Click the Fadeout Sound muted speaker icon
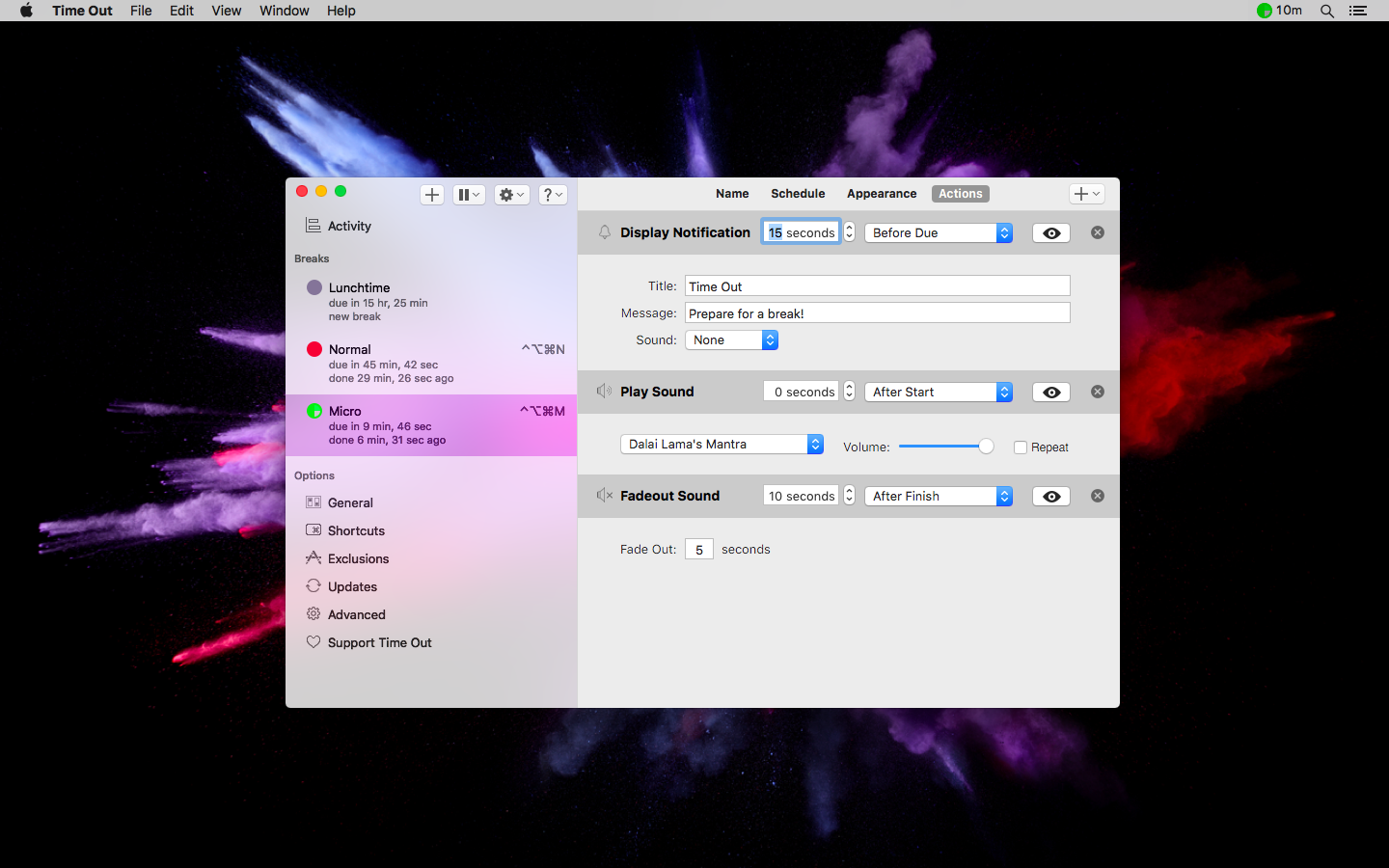 coord(605,495)
